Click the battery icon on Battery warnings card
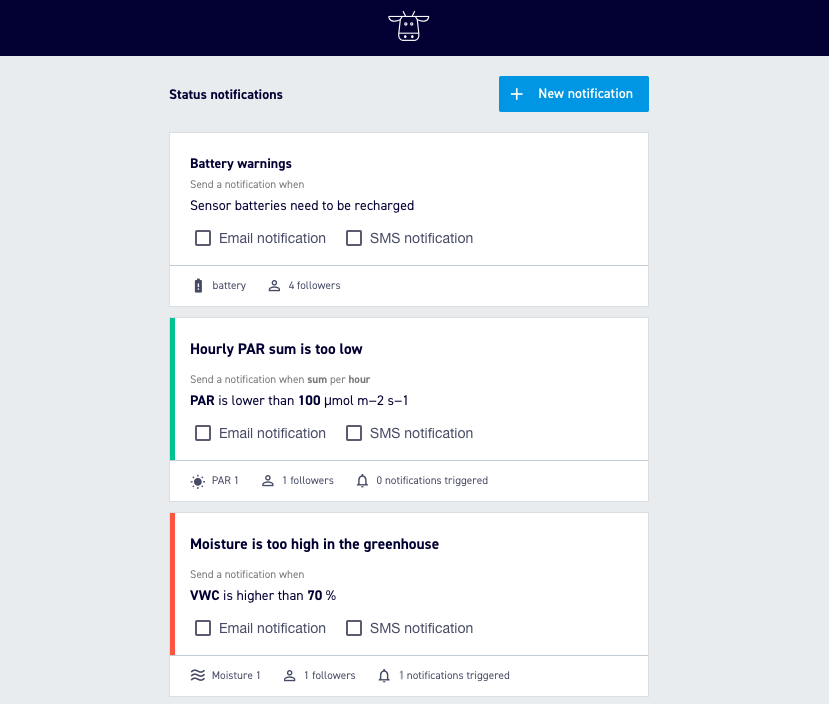The height and width of the screenshot is (704, 829). point(197,285)
